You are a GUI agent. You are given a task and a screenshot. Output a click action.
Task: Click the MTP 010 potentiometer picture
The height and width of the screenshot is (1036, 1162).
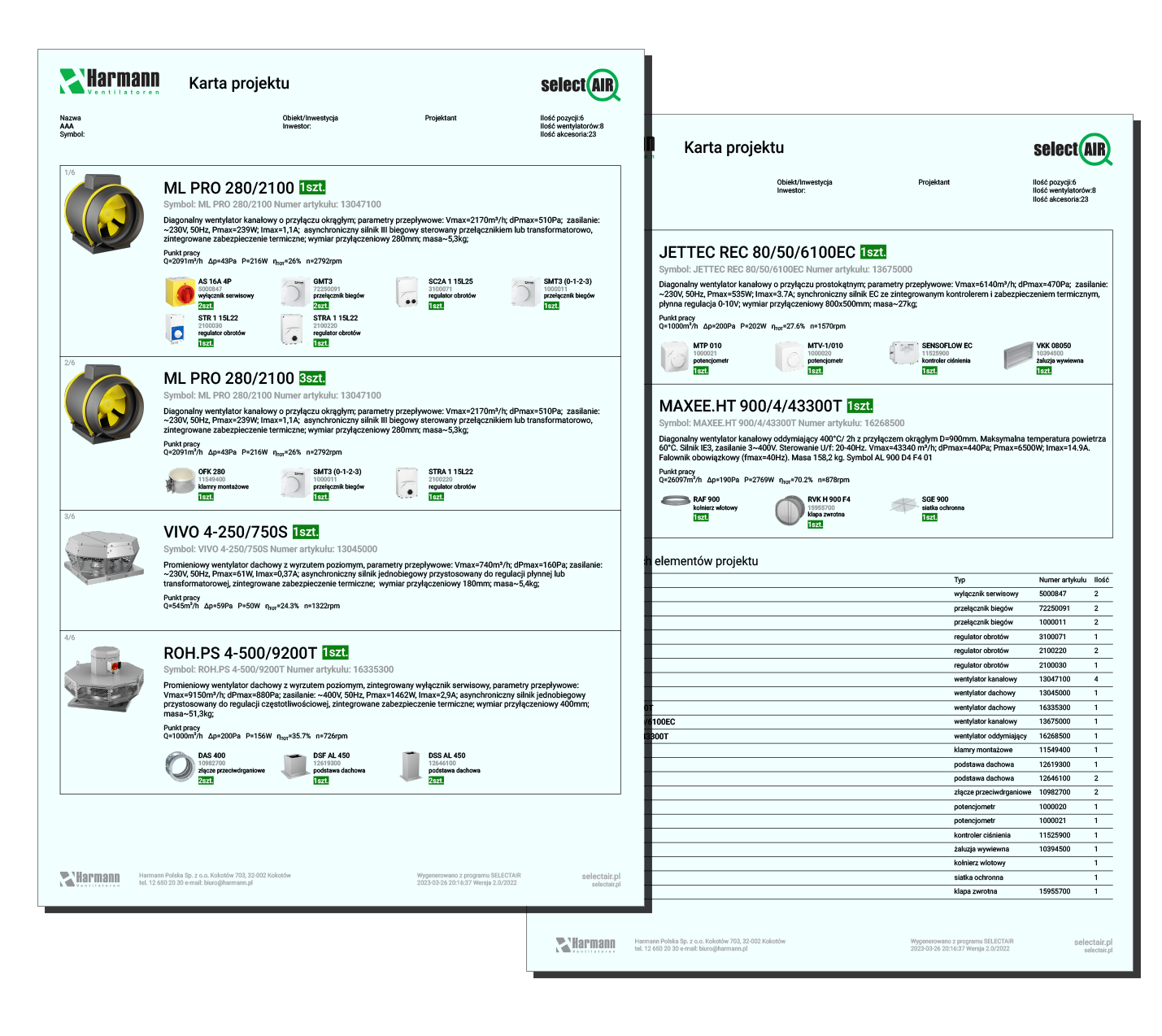[x=674, y=356]
